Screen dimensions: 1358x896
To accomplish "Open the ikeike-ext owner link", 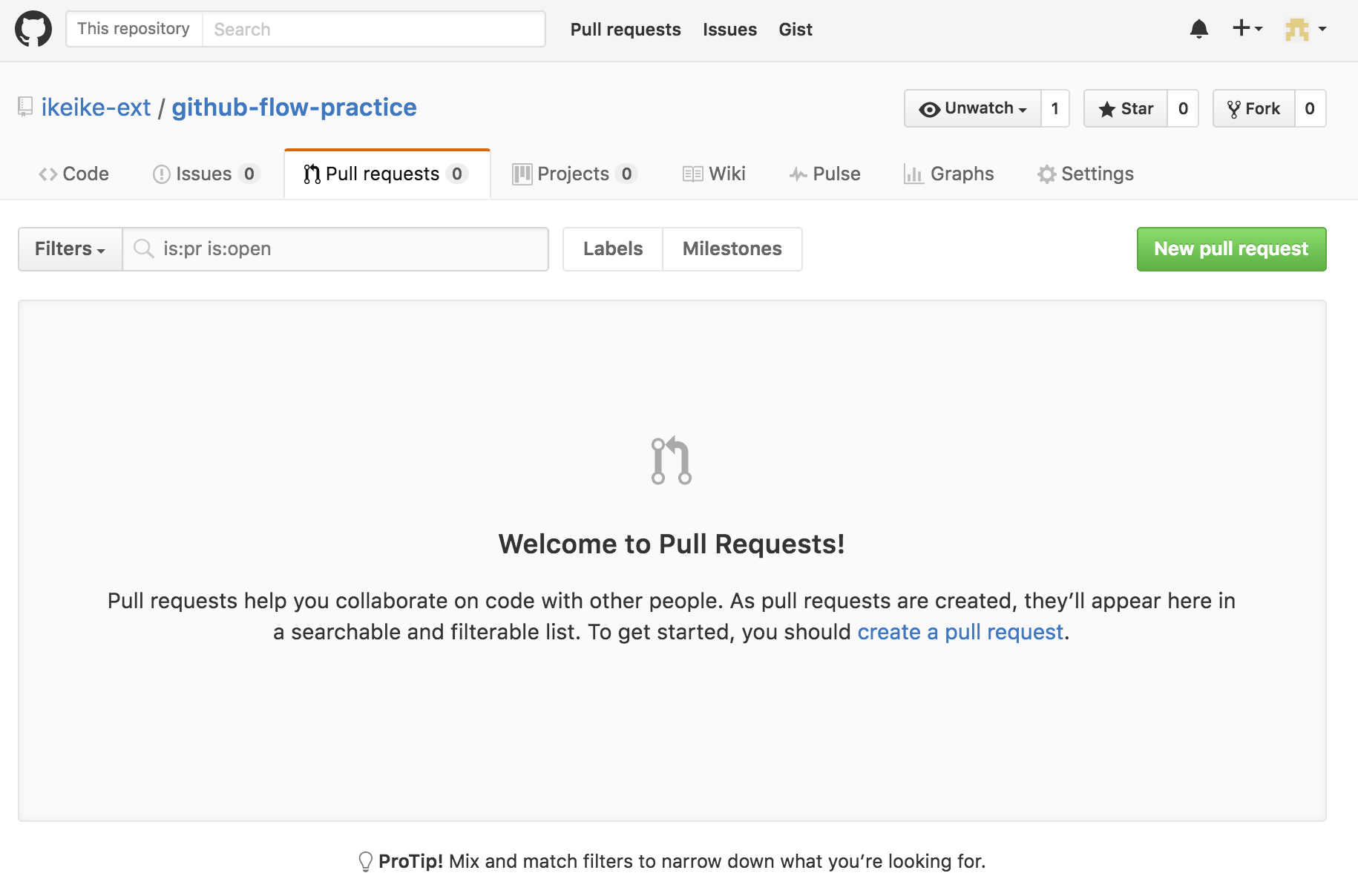I will (96, 108).
